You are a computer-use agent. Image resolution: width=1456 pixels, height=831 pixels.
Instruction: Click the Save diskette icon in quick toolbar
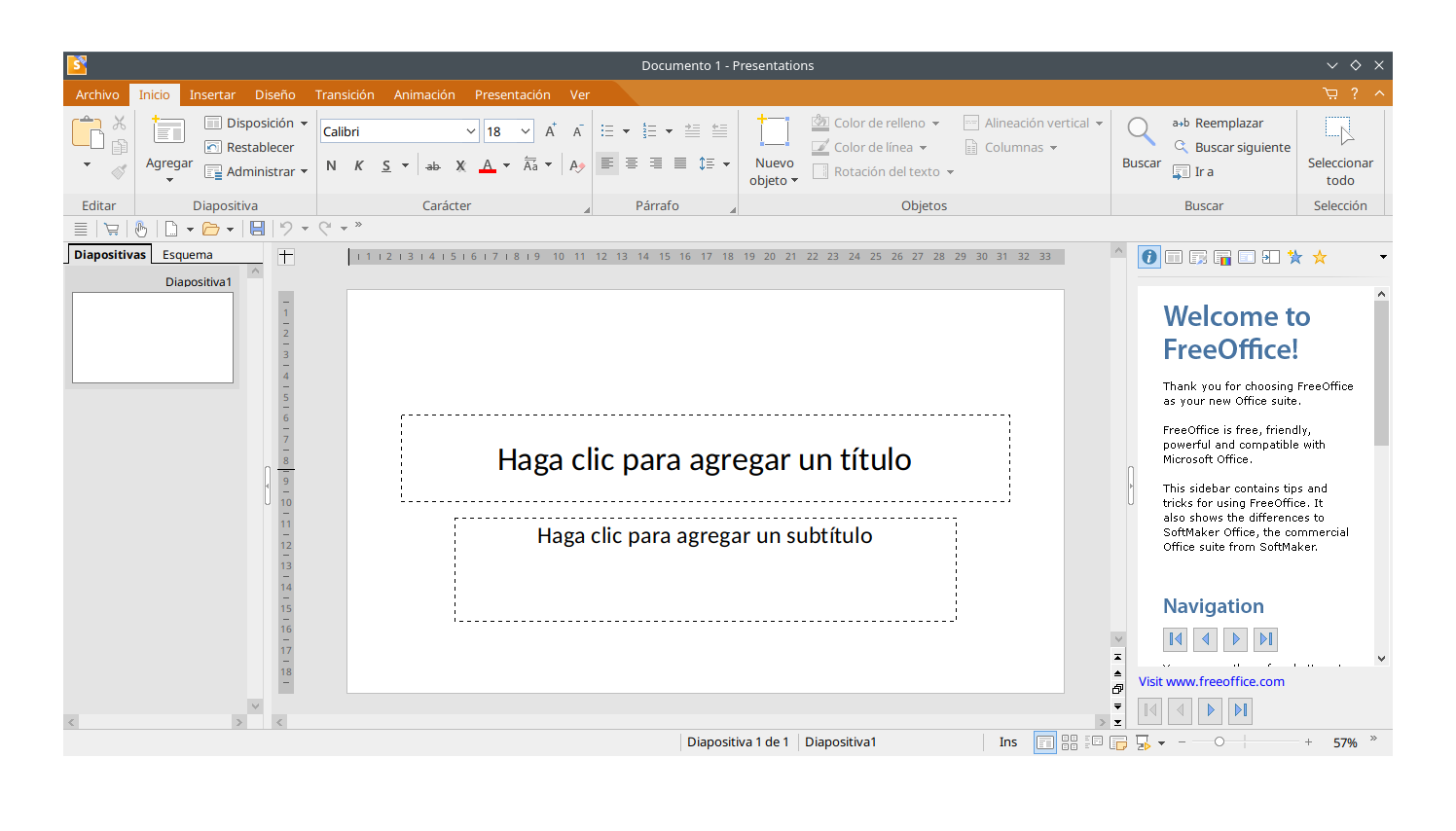tap(257, 228)
